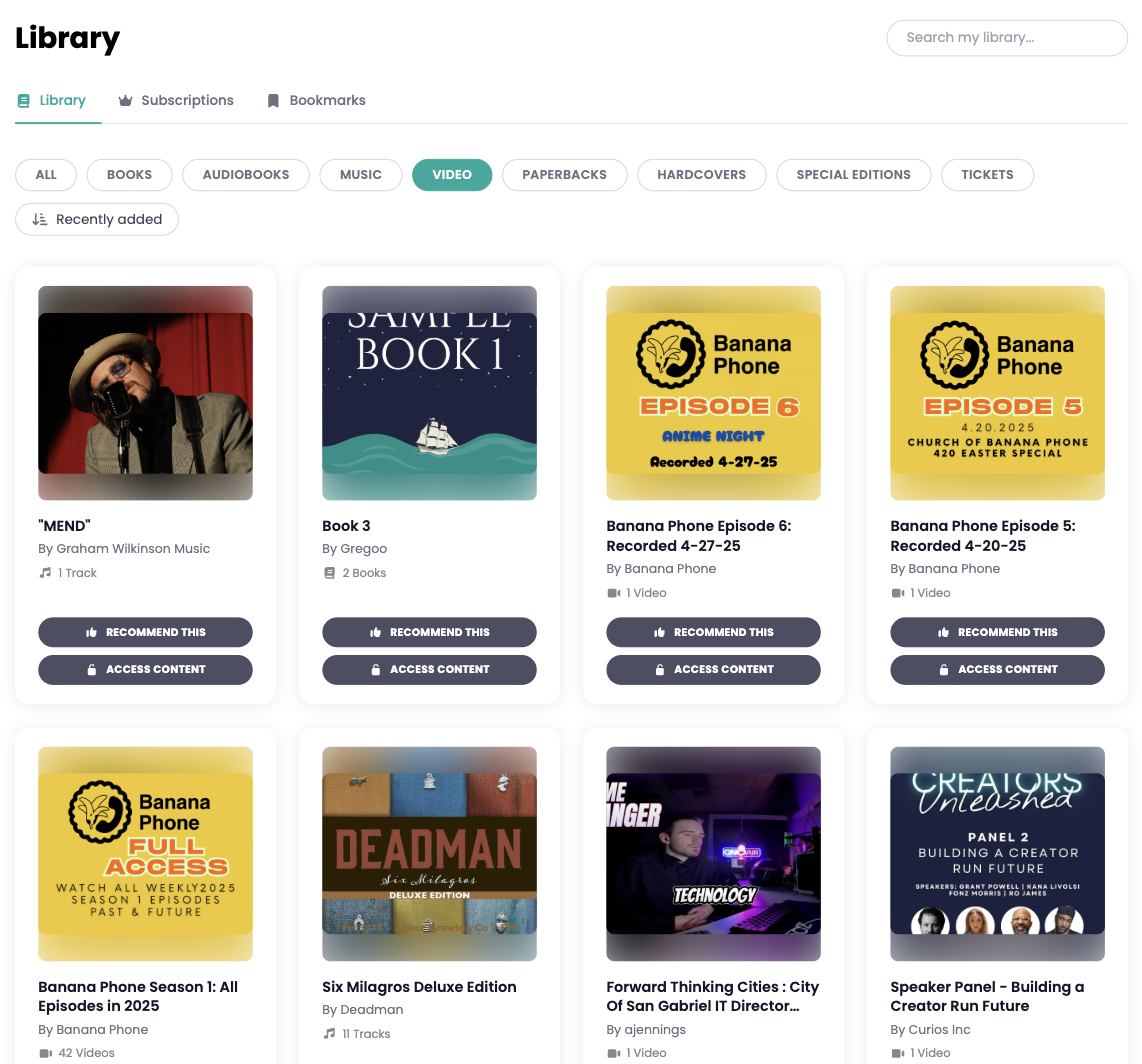This screenshot has width=1142, height=1064.
Task: Click "By Banana Phone" under Season 1
Action: [x=93, y=1030]
